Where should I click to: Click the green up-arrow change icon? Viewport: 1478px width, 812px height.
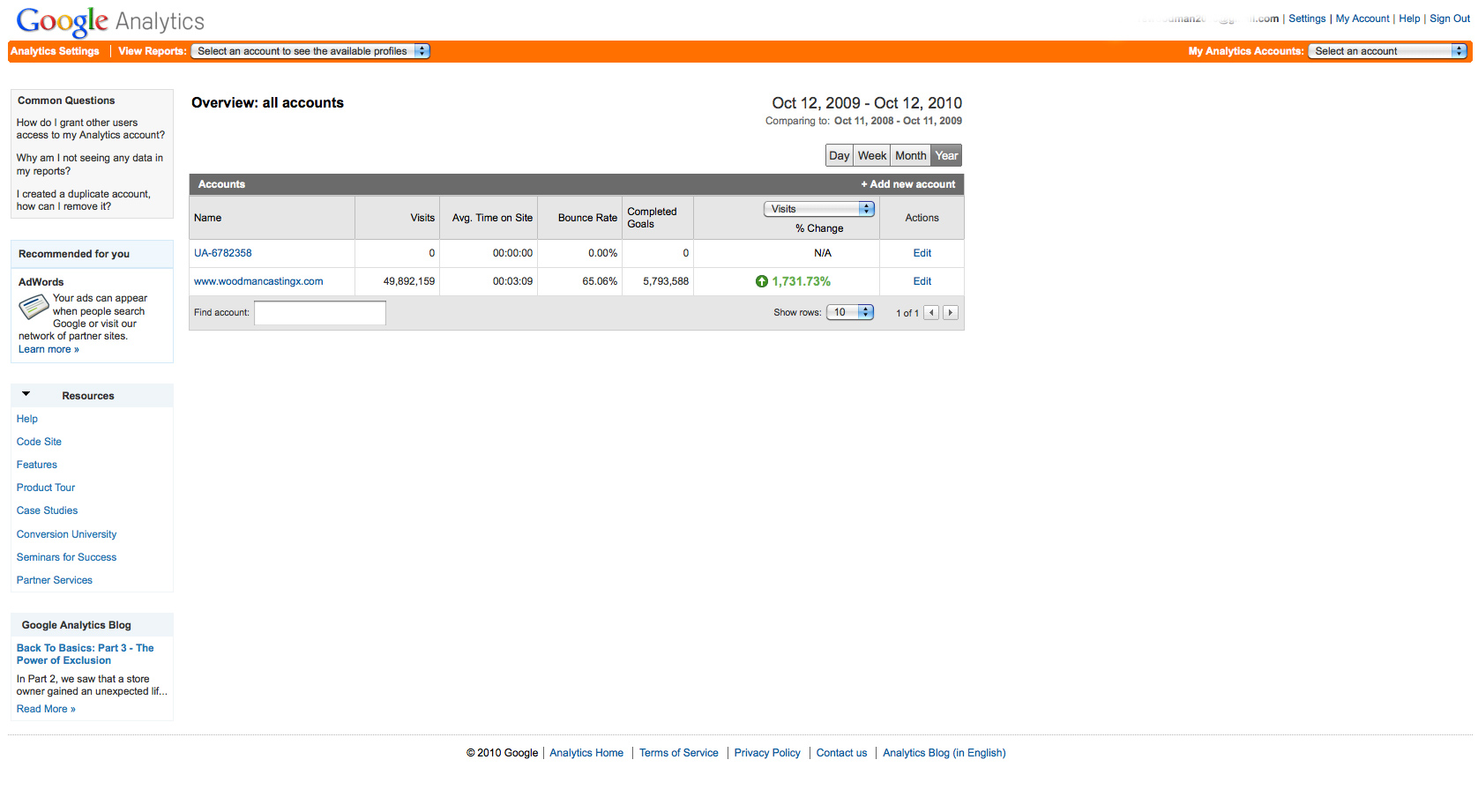coord(762,281)
